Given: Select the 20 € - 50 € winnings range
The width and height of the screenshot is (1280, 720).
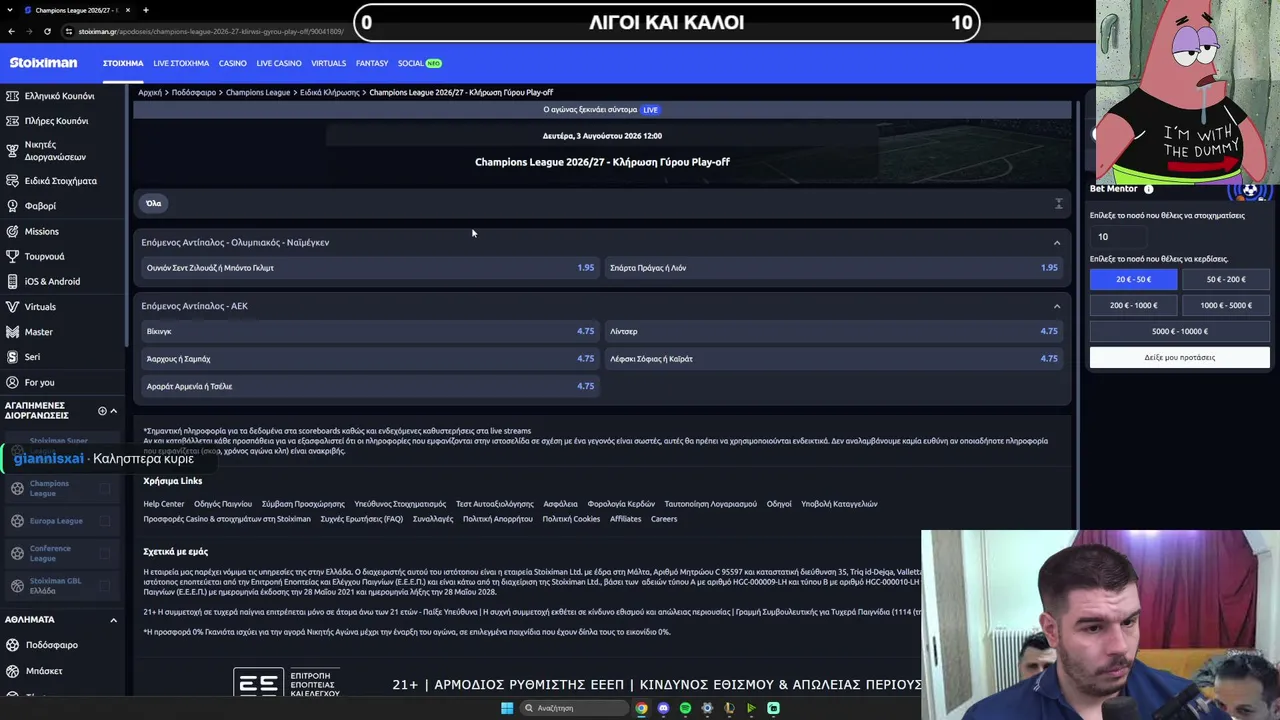Looking at the screenshot, I should click(1134, 280).
